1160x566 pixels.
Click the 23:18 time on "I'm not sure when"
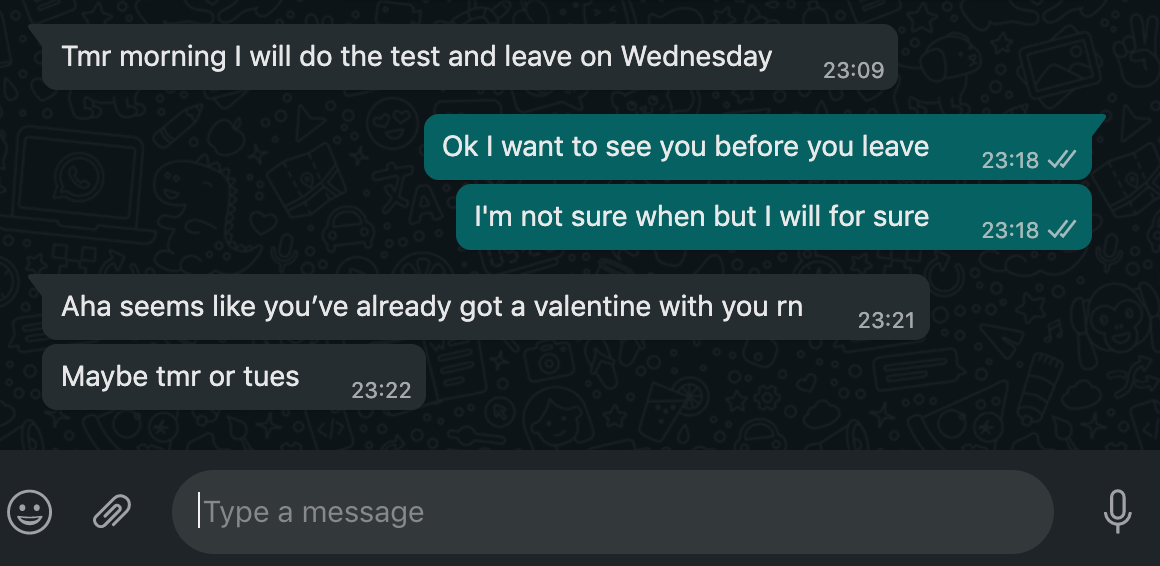(x=1011, y=230)
